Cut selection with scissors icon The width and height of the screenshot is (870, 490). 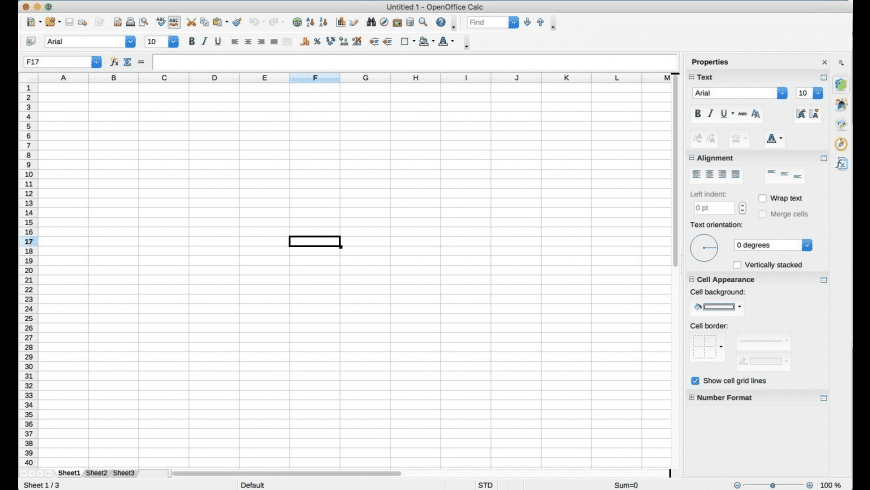coord(191,22)
